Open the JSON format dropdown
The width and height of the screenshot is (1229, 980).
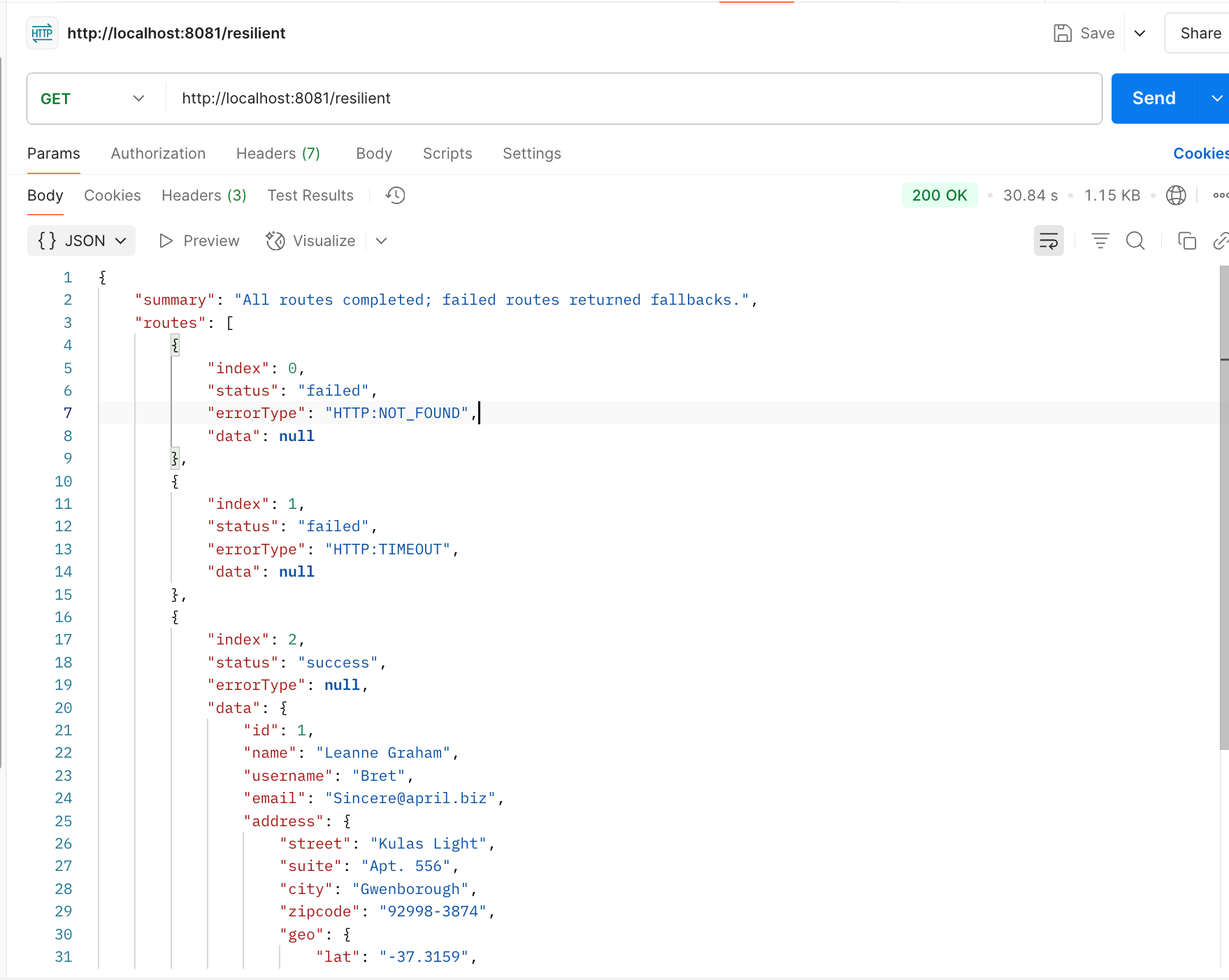pyautogui.click(x=82, y=241)
